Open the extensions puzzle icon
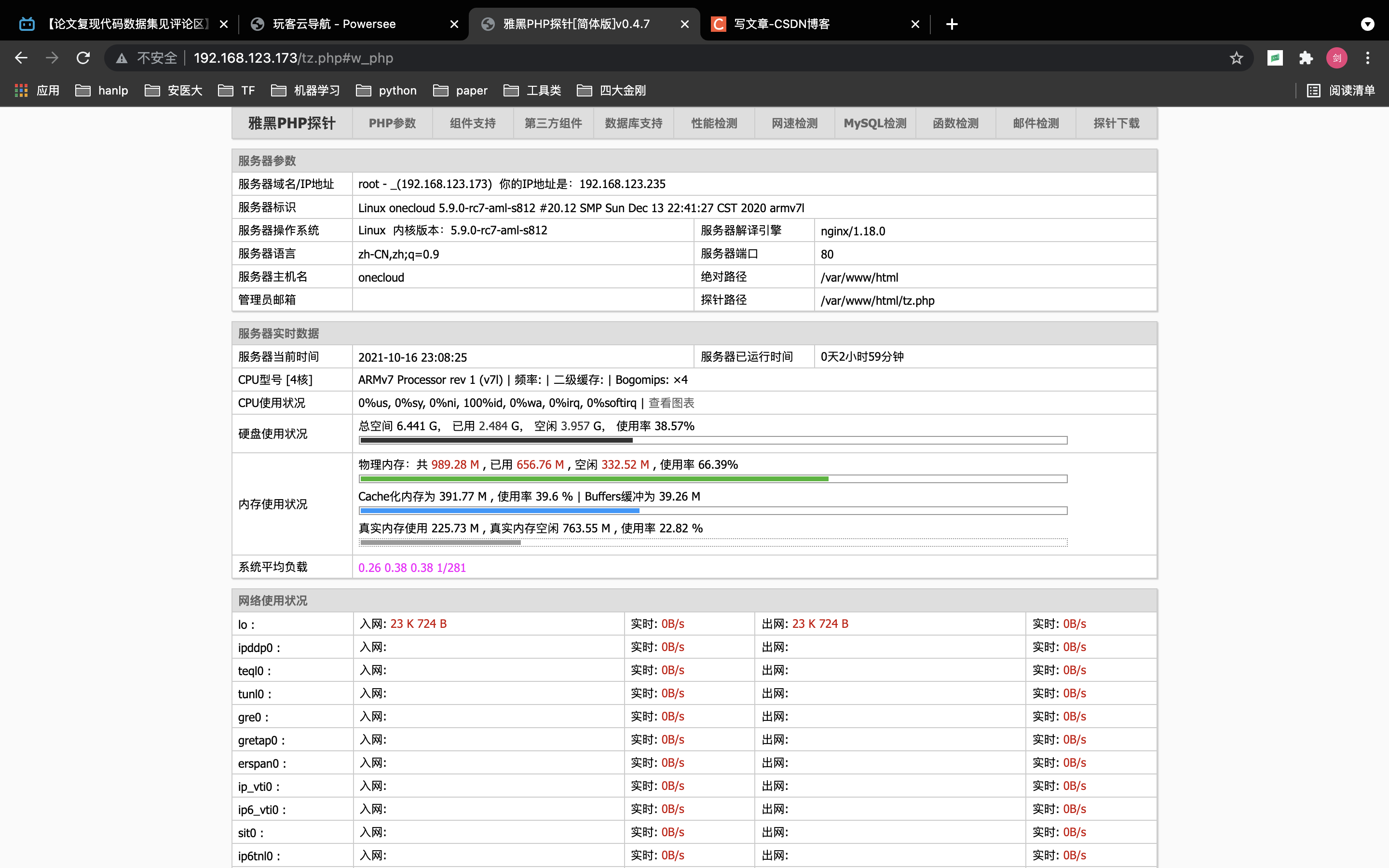The height and width of the screenshot is (868, 1389). click(1307, 58)
